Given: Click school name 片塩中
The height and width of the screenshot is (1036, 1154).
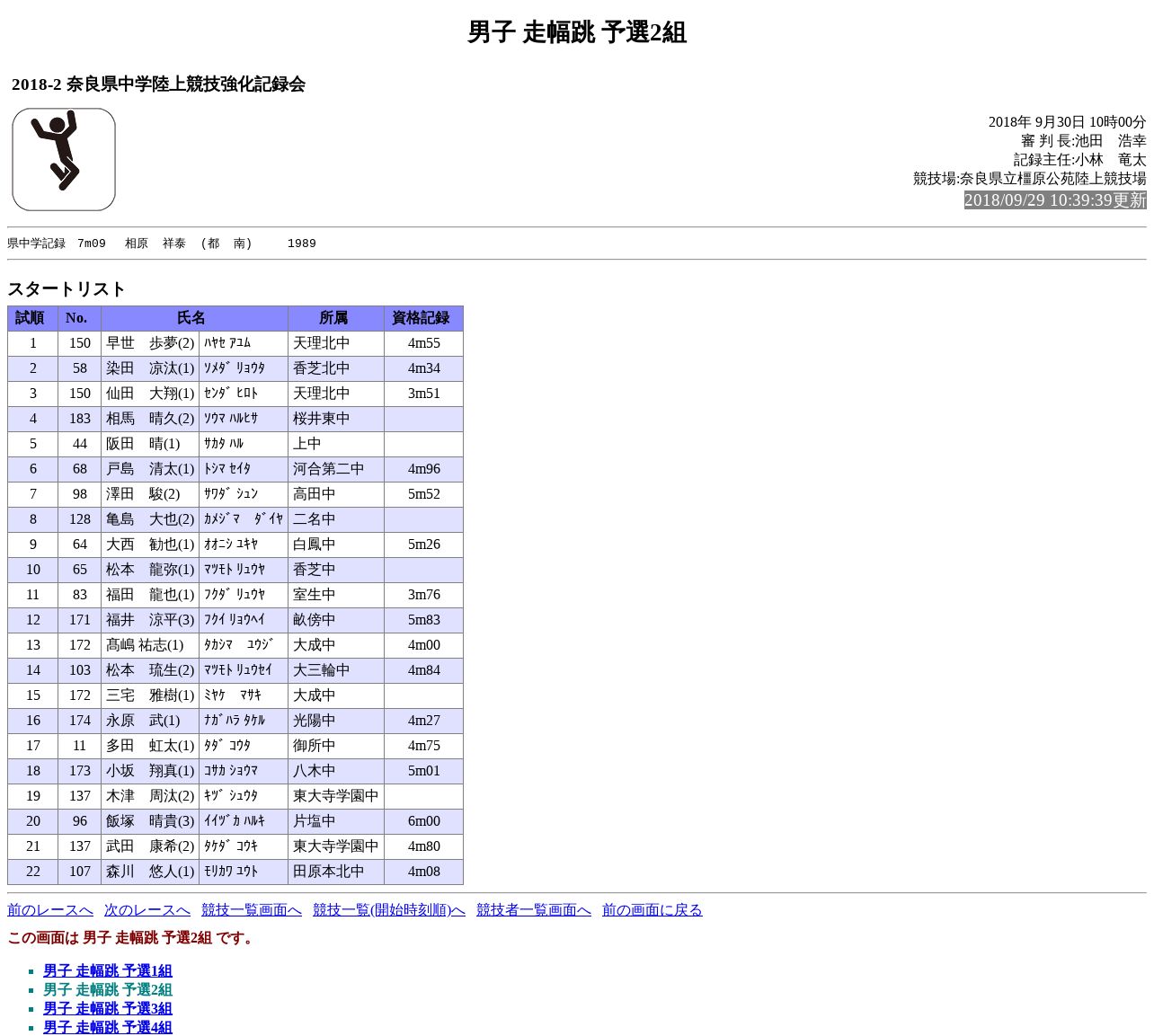Looking at the screenshot, I should [x=315, y=821].
